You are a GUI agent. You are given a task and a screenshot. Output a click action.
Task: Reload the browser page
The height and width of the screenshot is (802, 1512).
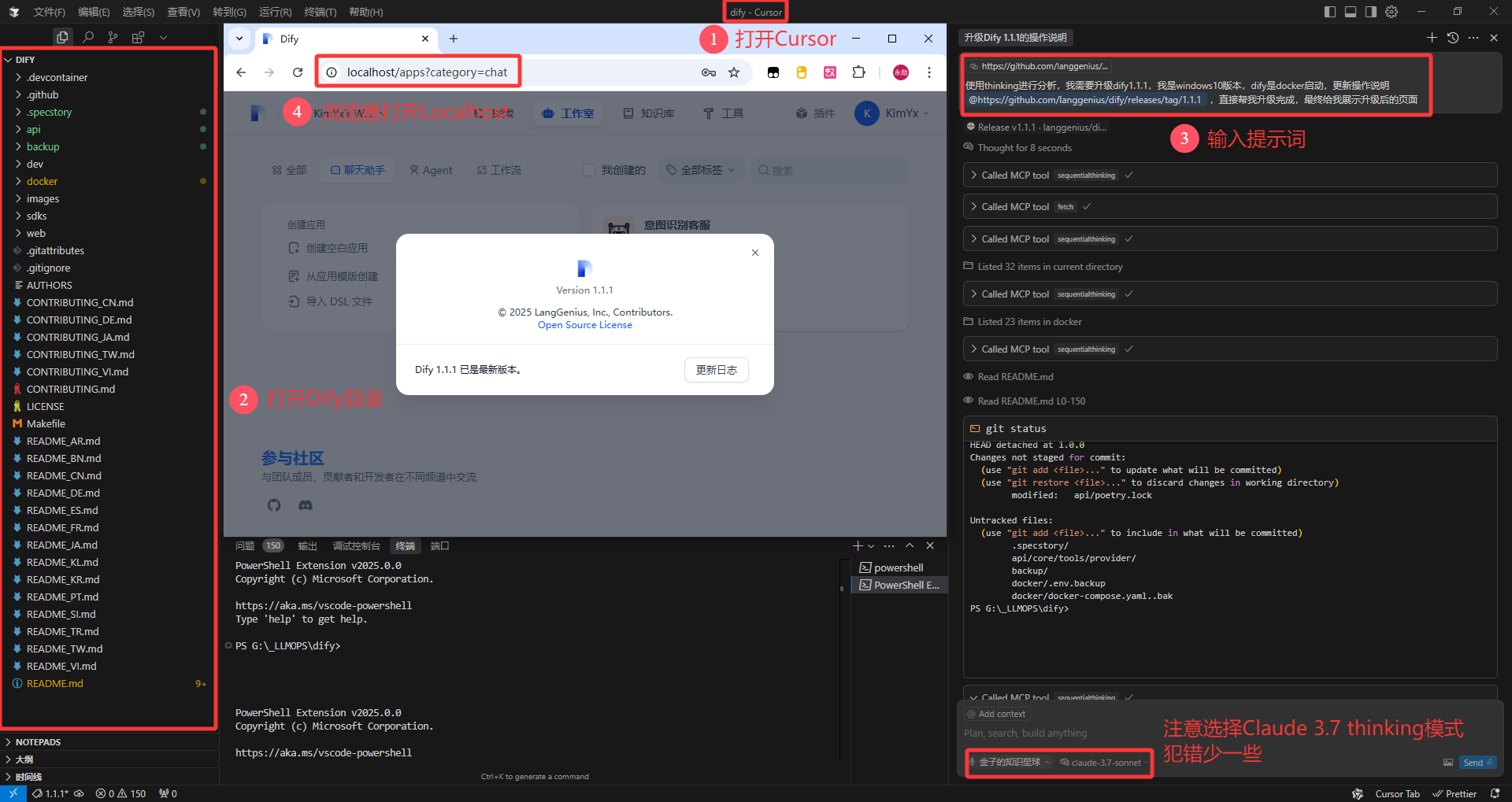point(298,72)
